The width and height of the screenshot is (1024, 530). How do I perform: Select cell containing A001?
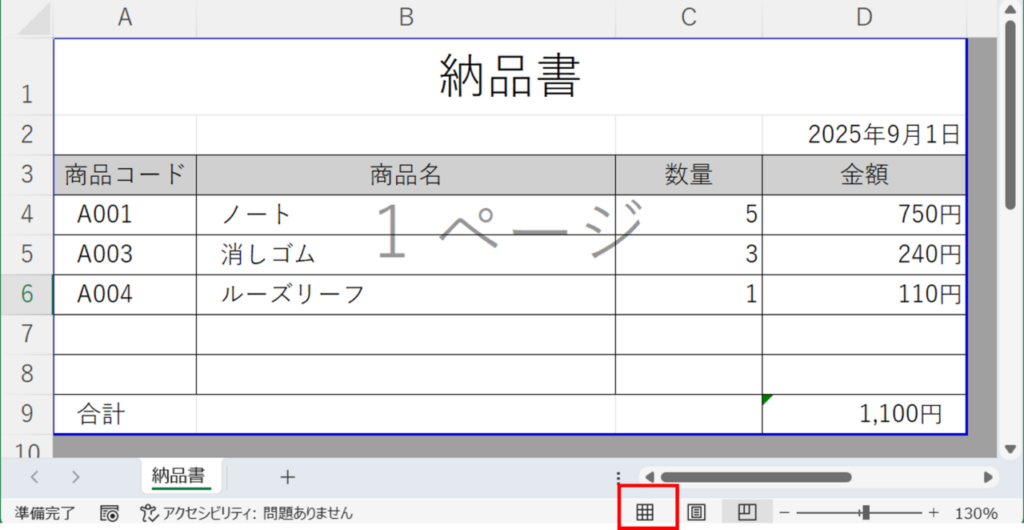[125, 215]
